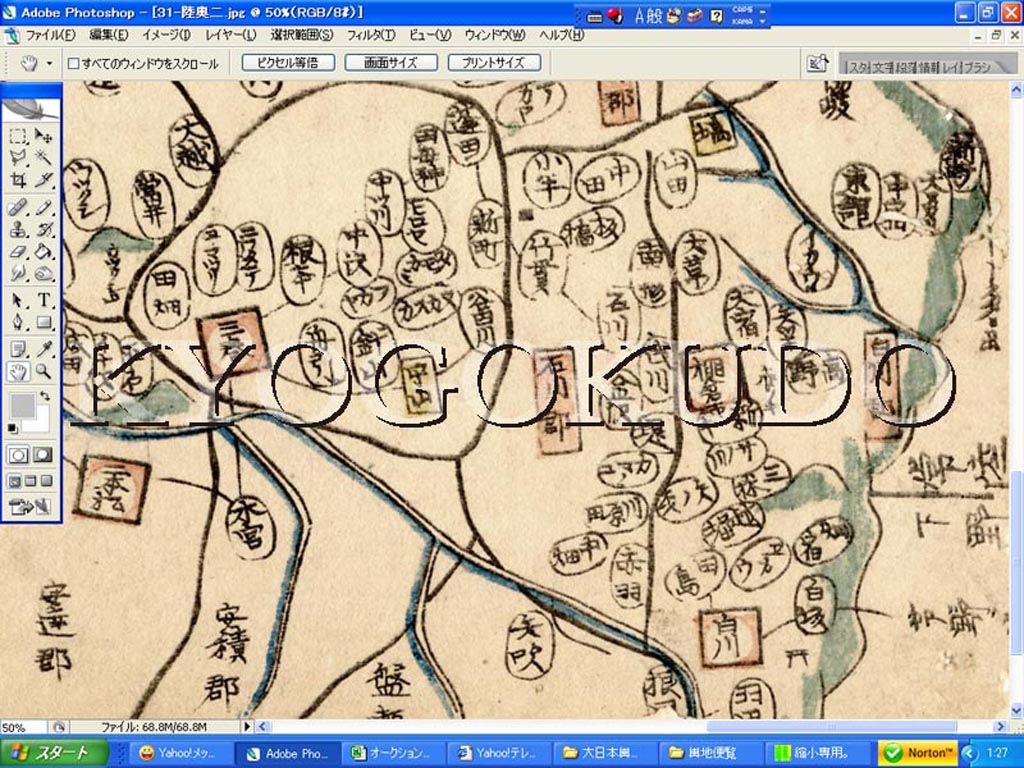Screen dimensions: 1024x768
Task: Select the Pencil tool
Action: tap(43, 208)
